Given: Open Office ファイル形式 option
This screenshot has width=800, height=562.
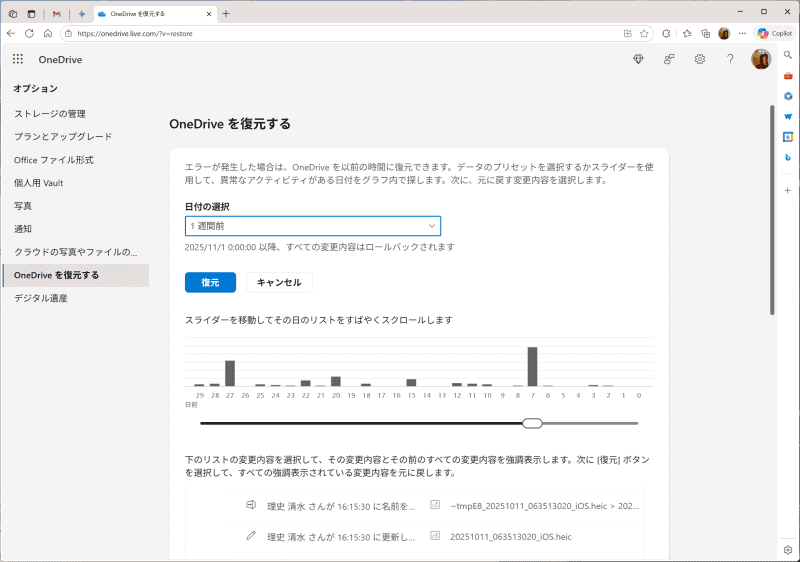Looking at the screenshot, I should coord(54,160).
